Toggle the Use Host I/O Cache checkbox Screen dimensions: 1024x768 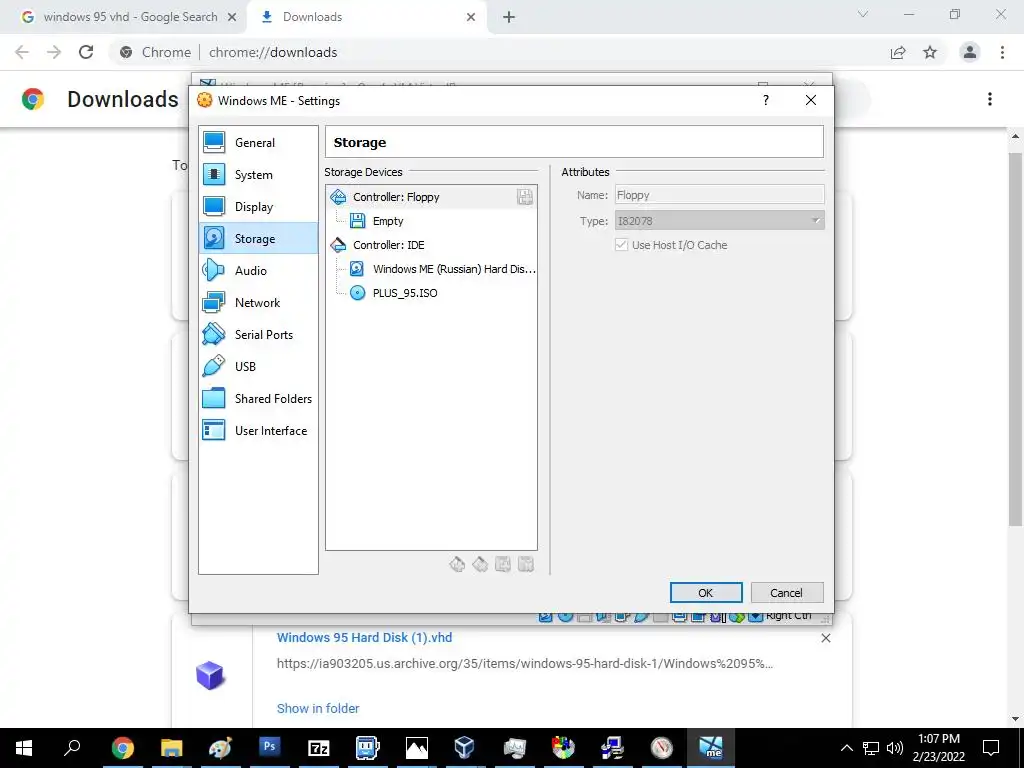tap(621, 245)
